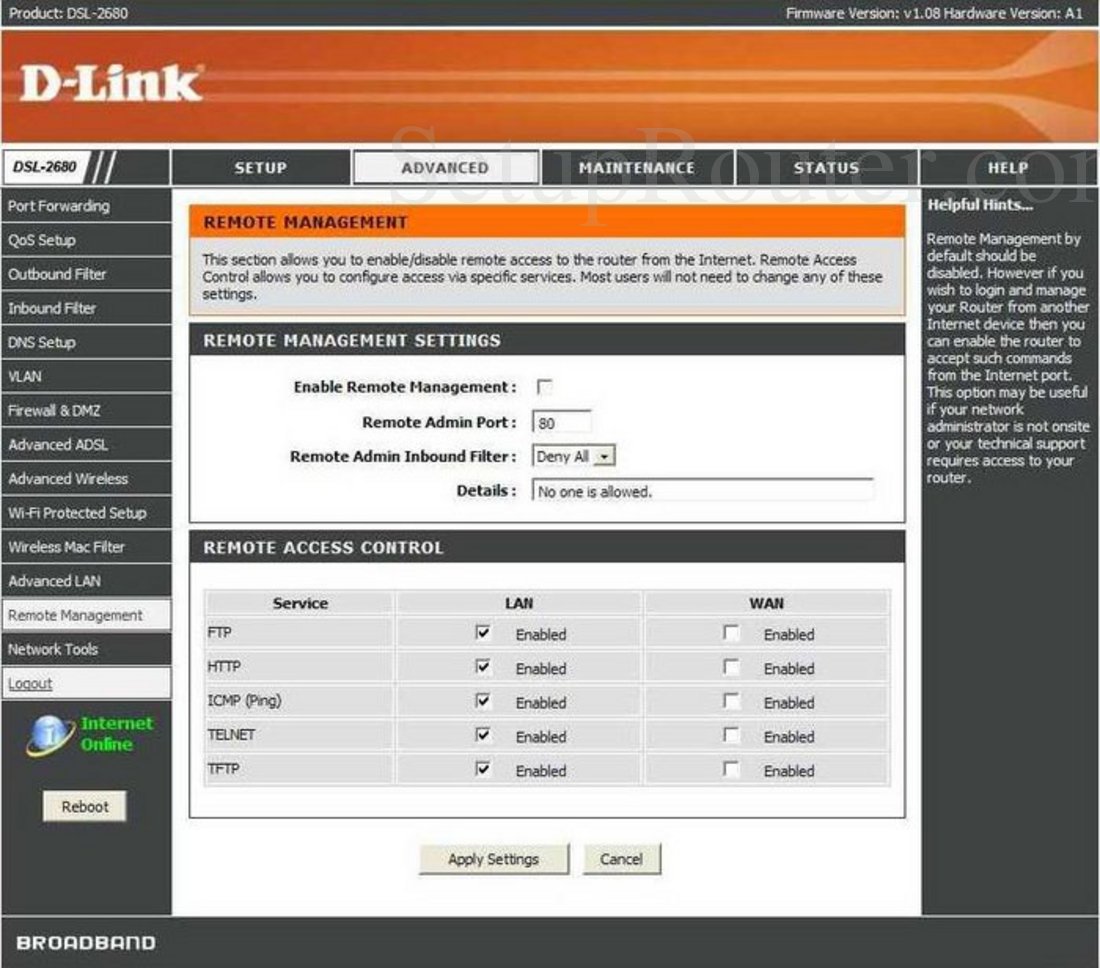The height and width of the screenshot is (968, 1100).
Task: Uncheck TELNET LAN Enabled checkbox
Action: pyautogui.click(x=483, y=735)
